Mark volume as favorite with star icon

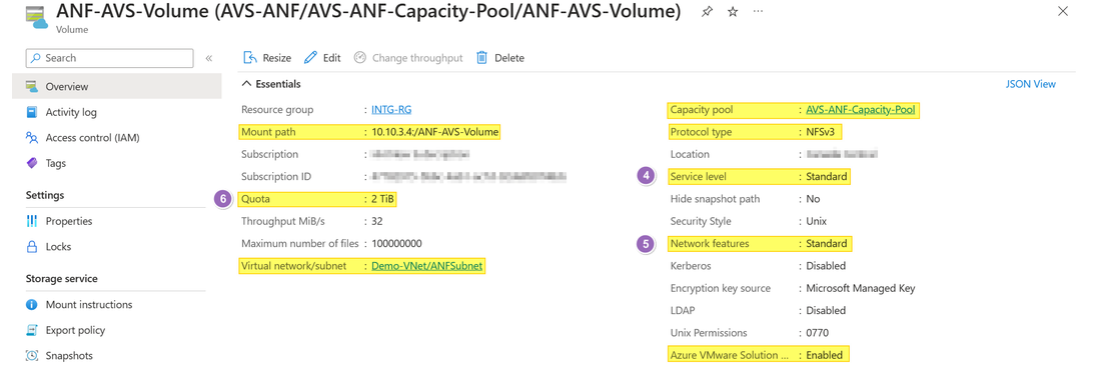coord(732,12)
